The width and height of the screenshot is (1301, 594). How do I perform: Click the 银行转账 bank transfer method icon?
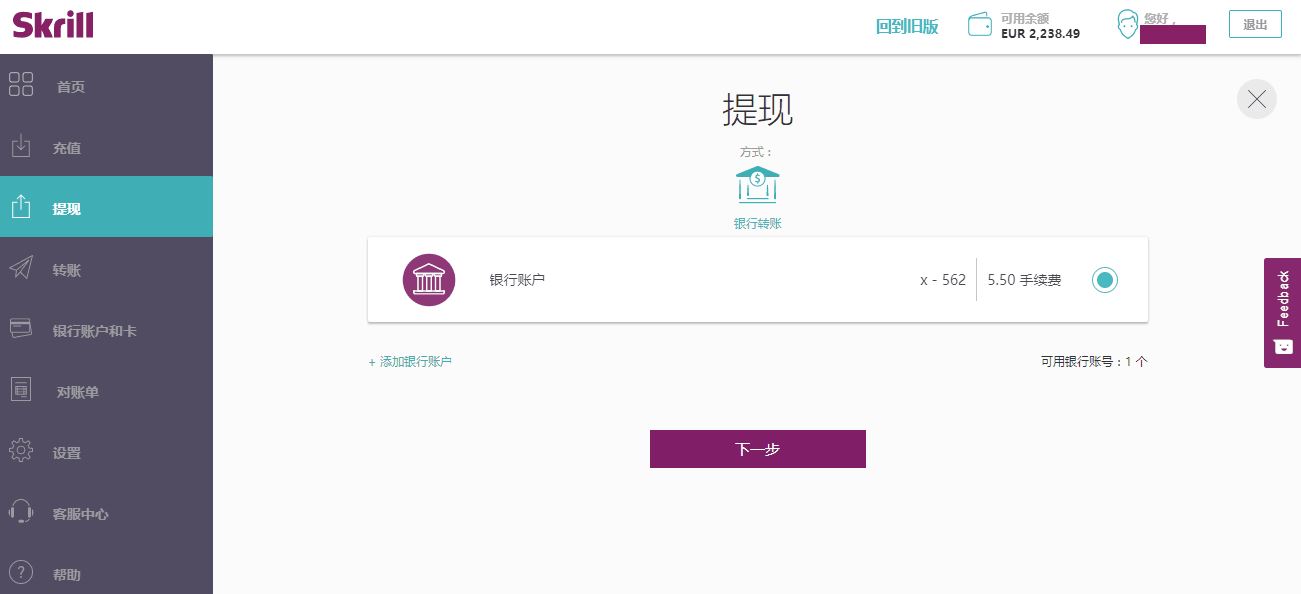(758, 185)
